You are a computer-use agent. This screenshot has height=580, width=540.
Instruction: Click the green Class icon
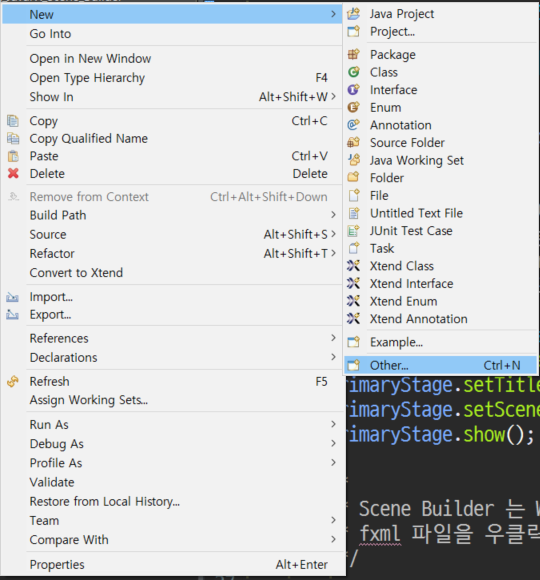(x=354, y=72)
